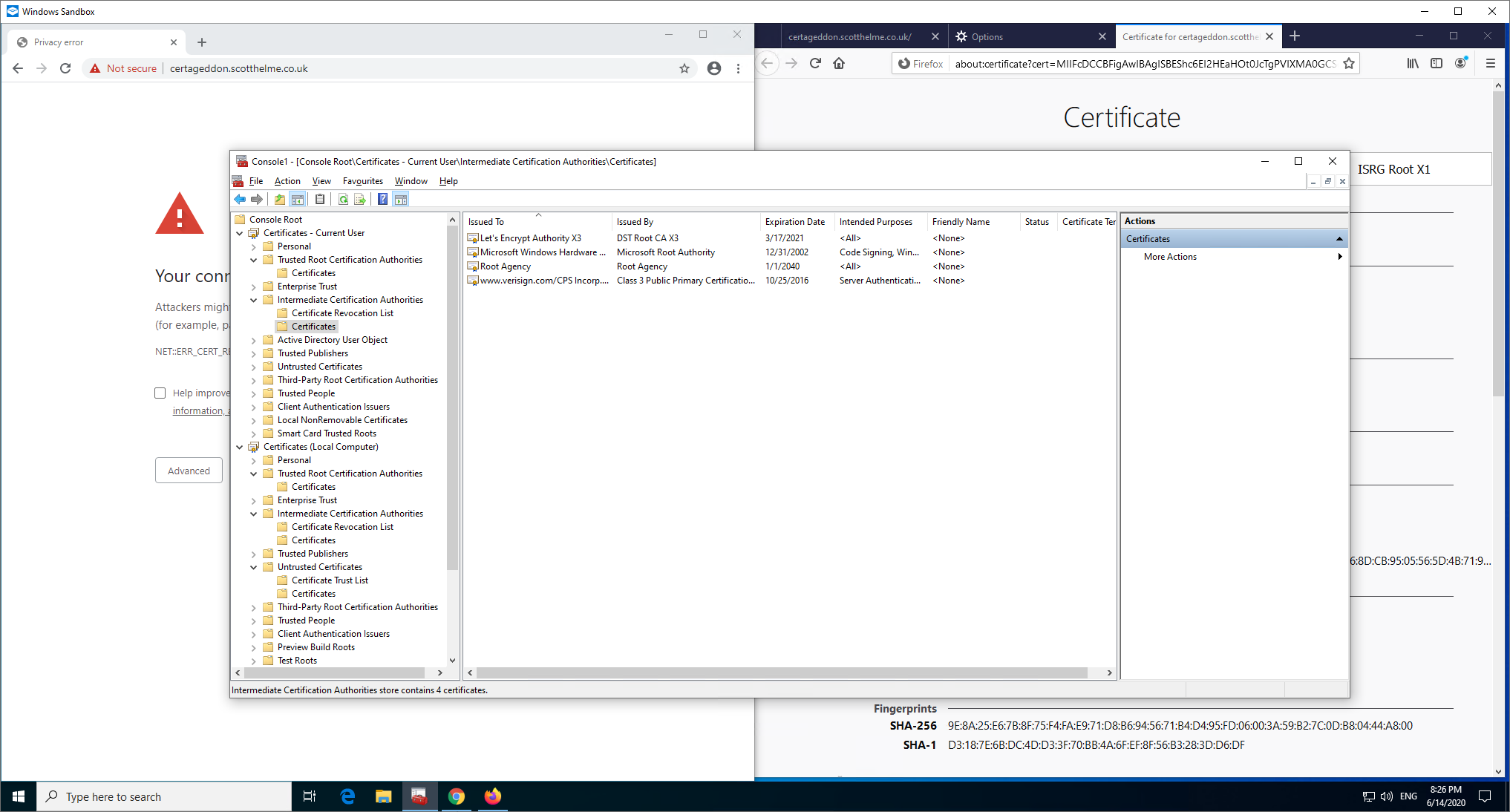Open Firefox from the Windows taskbar
The image size is (1510, 812).
click(493, 796)
